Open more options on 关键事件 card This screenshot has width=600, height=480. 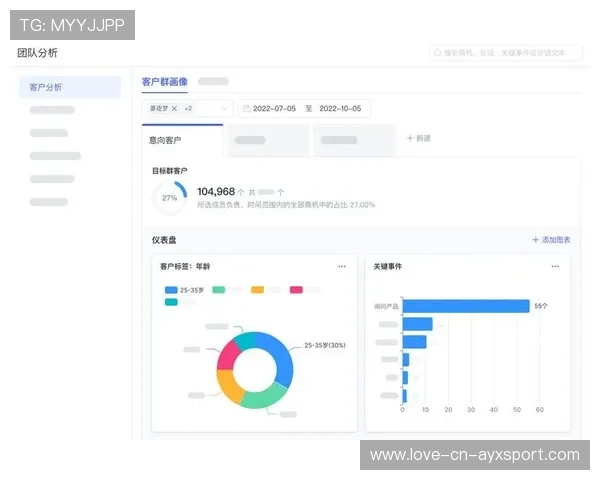tap(555, 266)
